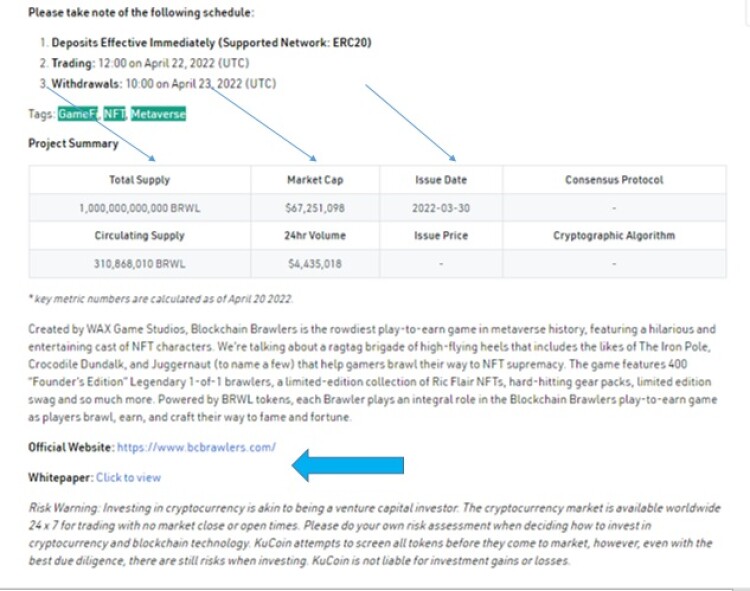The image size is (750, 591).
Task: Click the '$67,251,098' market cap value
Action: (x=315, y=208)
